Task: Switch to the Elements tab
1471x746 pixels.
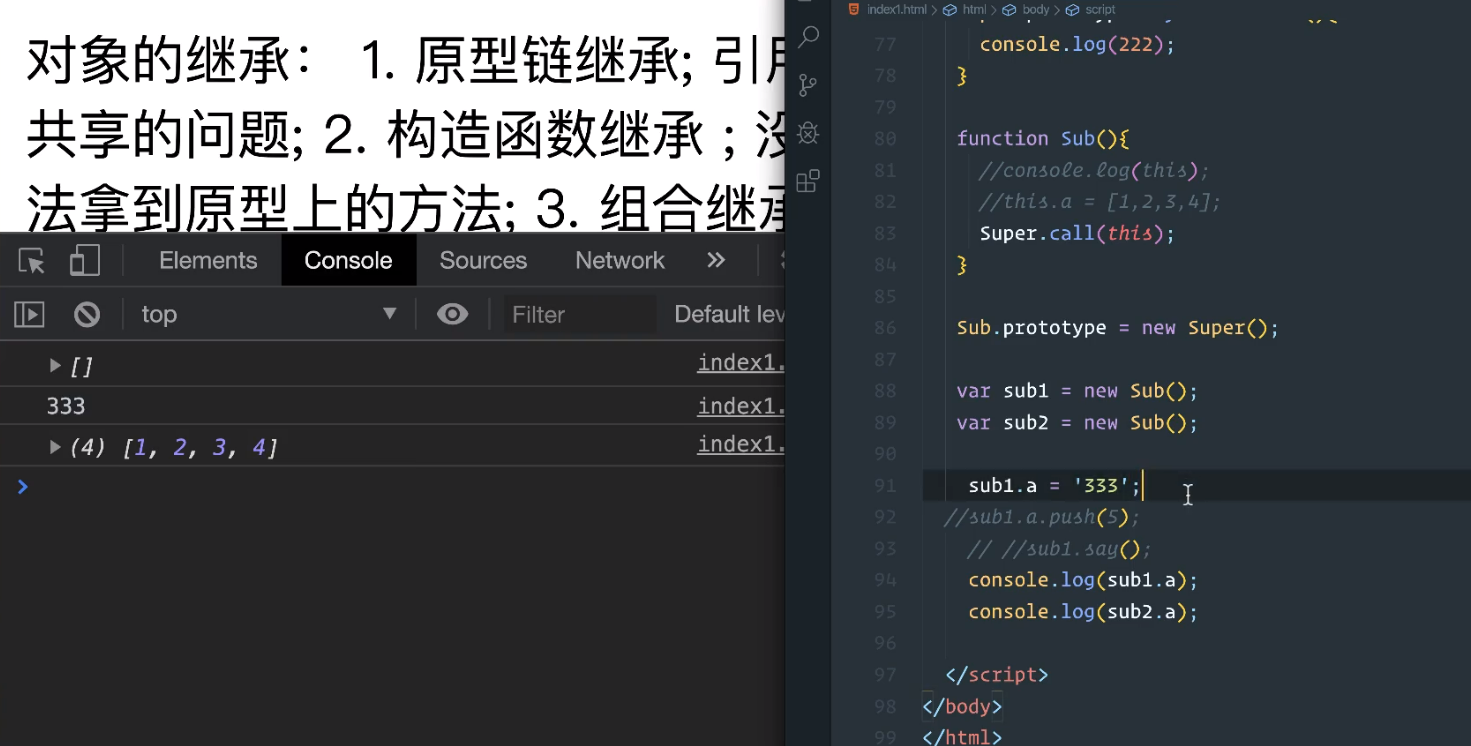Action: point(208,260)
